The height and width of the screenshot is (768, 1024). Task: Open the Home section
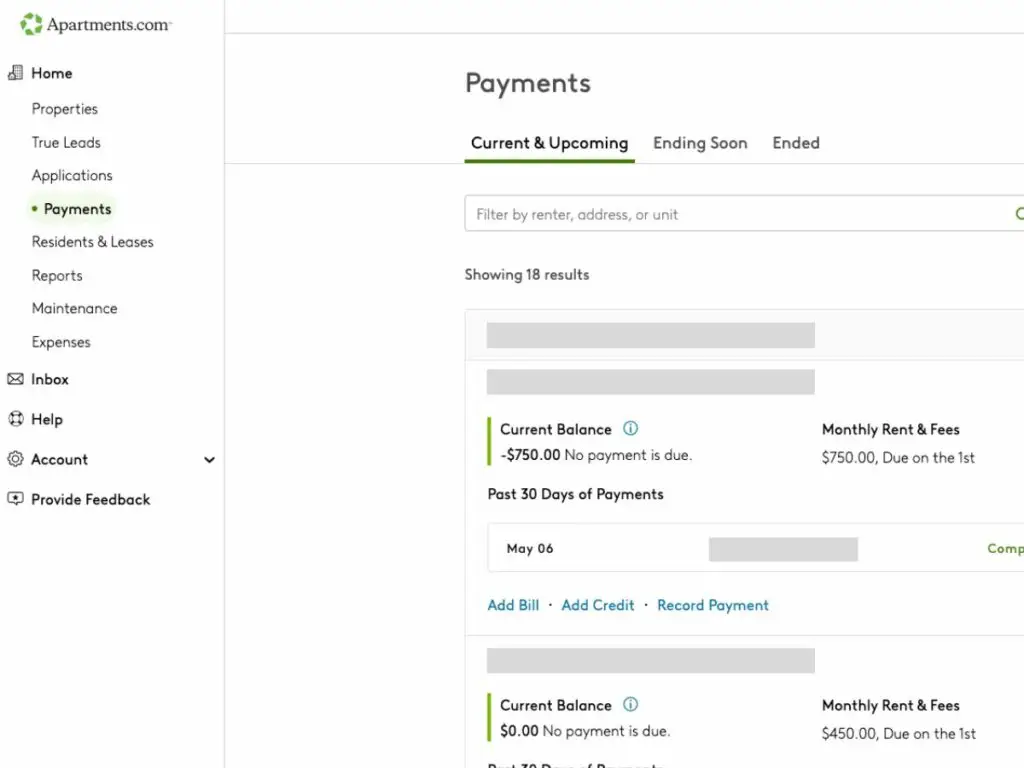[52, 73]
